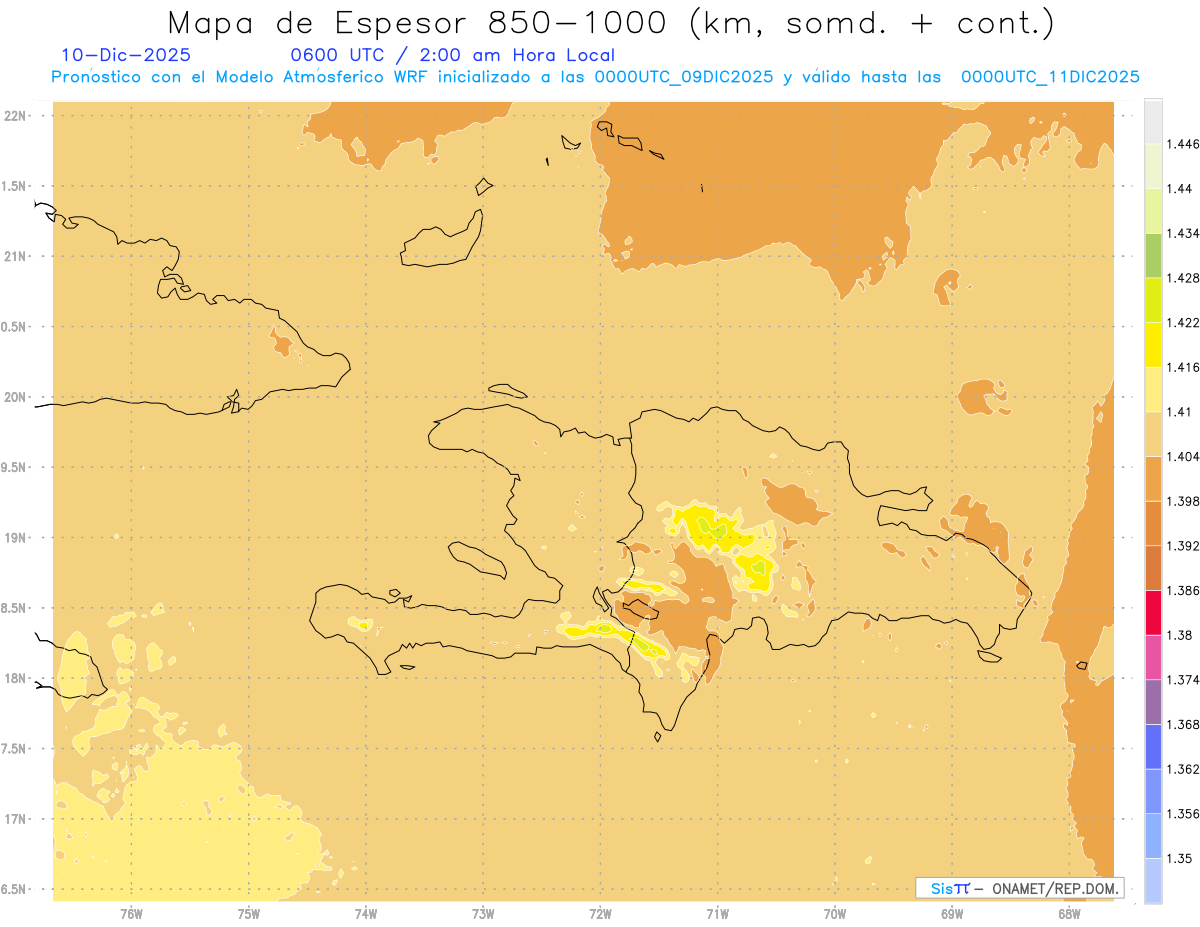Select the date label '10-Dic-2025'
This screenshot has width=1200, height=927.
pyautogui.click(x=126, y=55)
